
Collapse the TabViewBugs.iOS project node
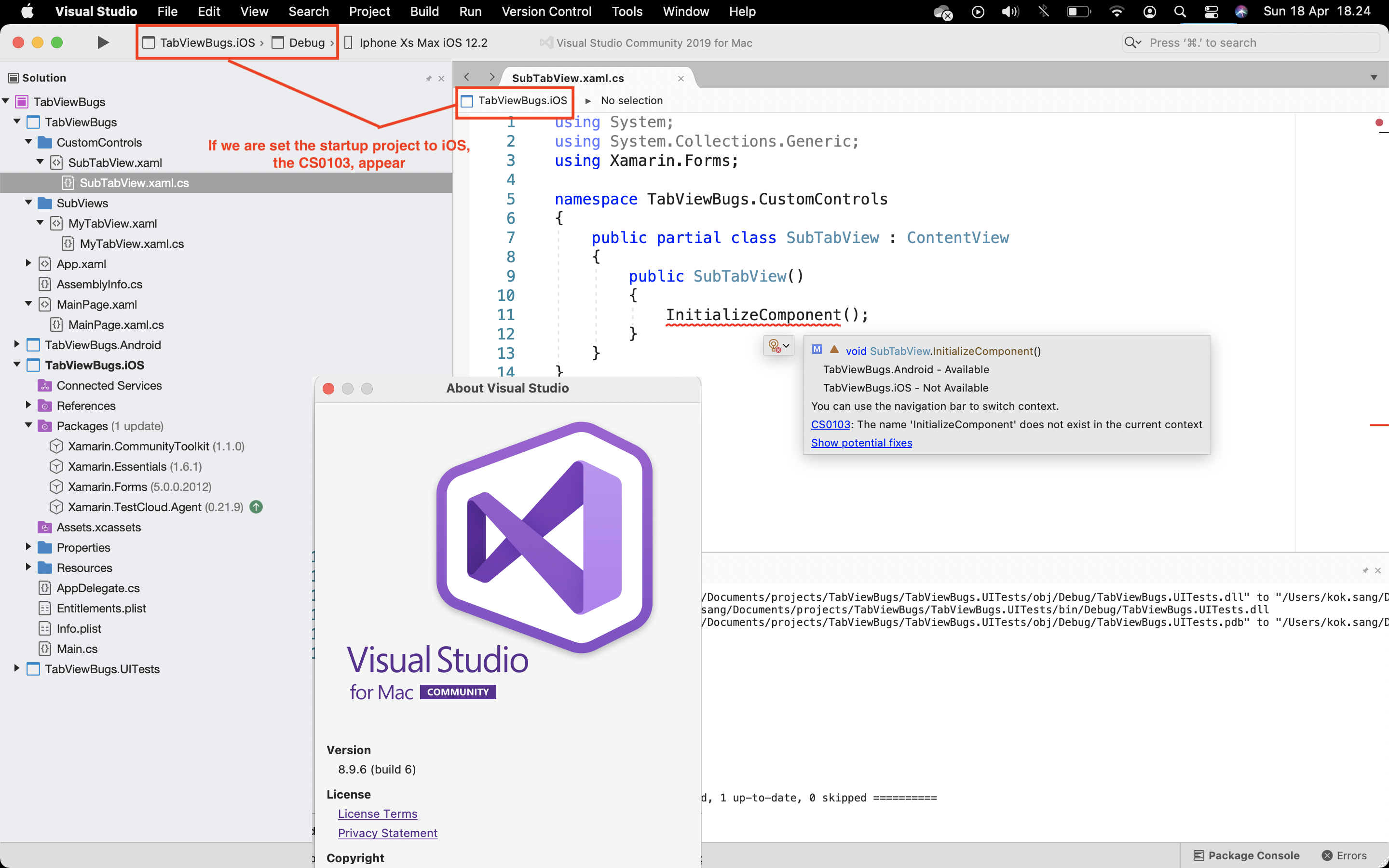17,365
